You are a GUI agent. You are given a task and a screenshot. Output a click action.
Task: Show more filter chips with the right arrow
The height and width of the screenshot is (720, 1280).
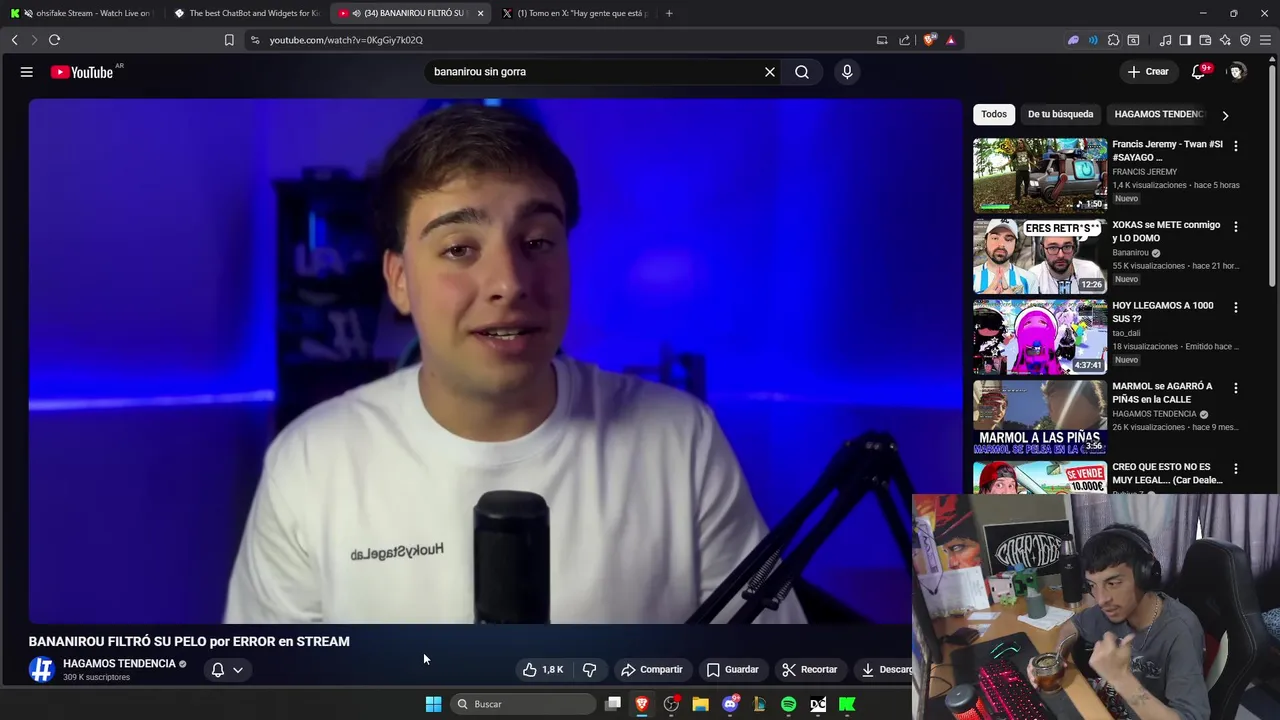[1225, 115]
